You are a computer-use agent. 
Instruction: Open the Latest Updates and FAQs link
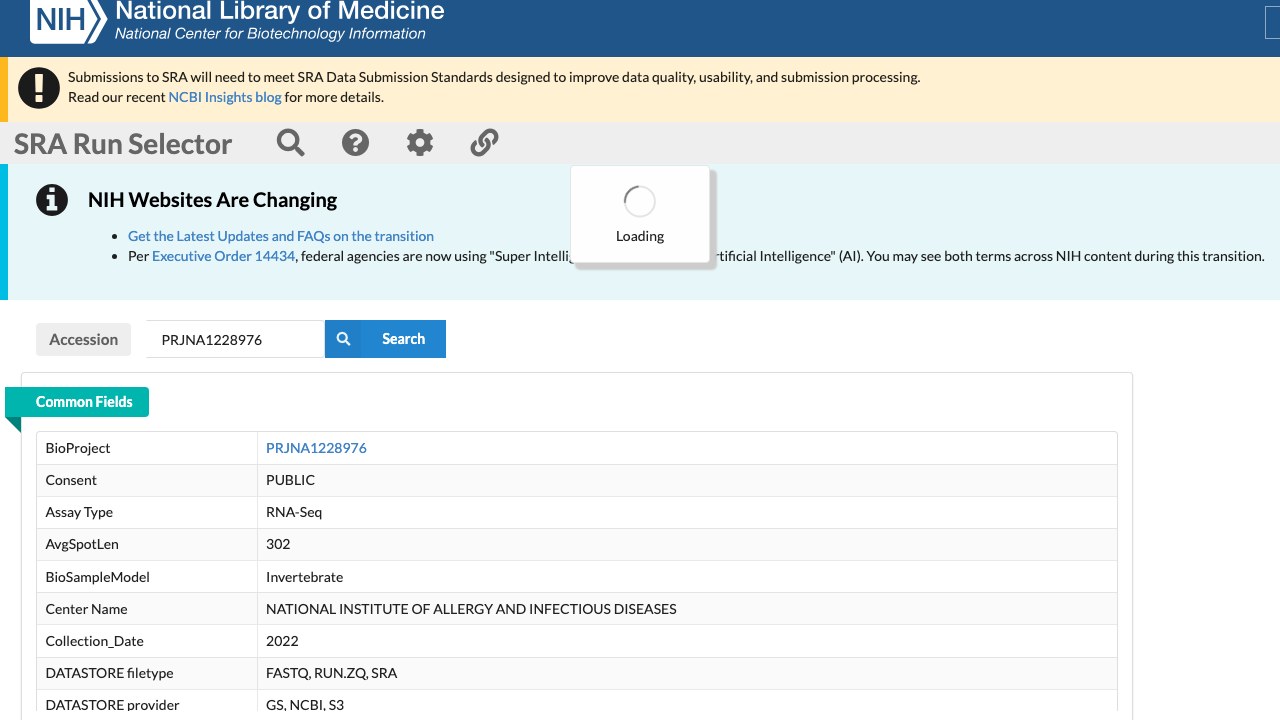pyautogui.click(x=281, y=236)
